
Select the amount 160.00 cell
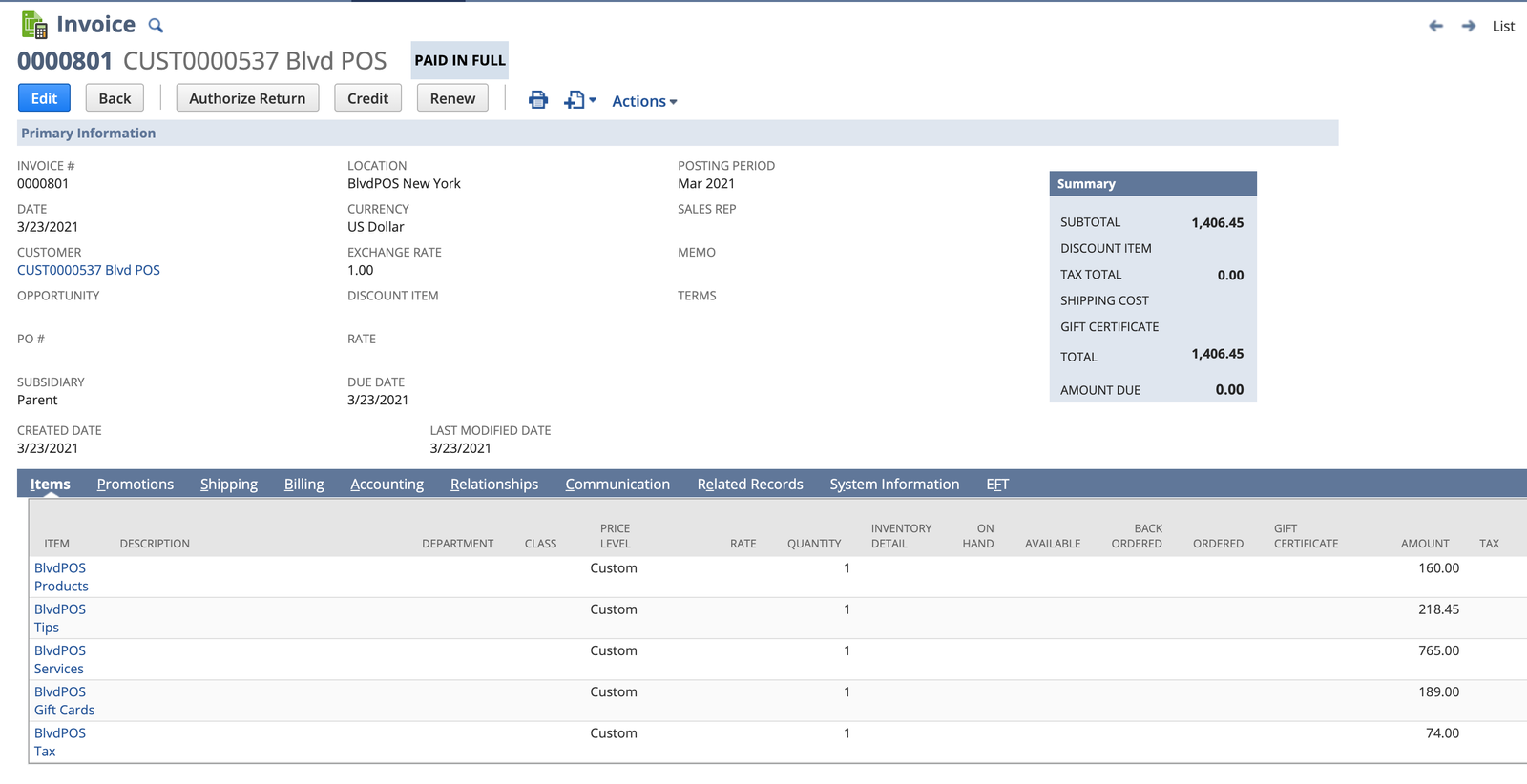click(1438, 568)
